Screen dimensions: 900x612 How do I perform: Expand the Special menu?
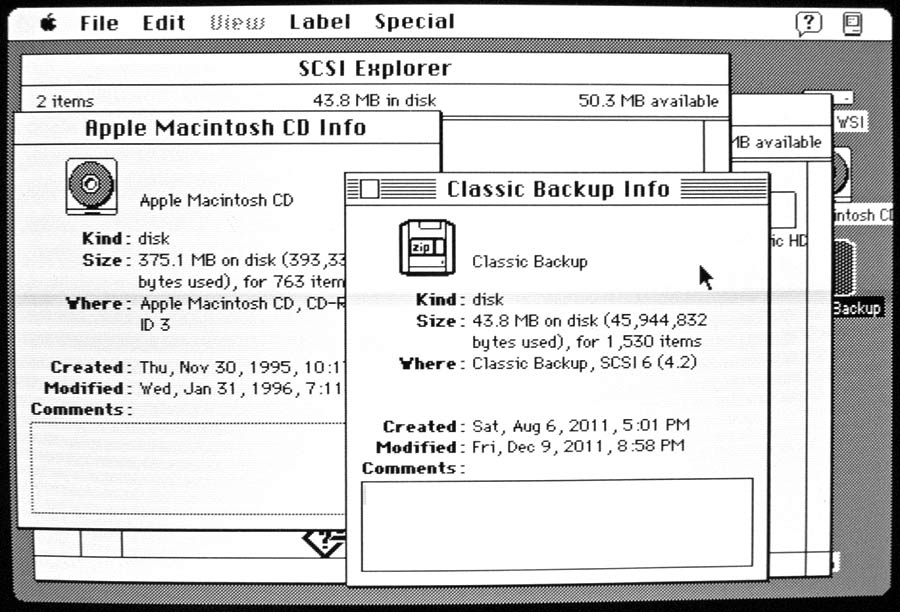(x=414, y=22)
